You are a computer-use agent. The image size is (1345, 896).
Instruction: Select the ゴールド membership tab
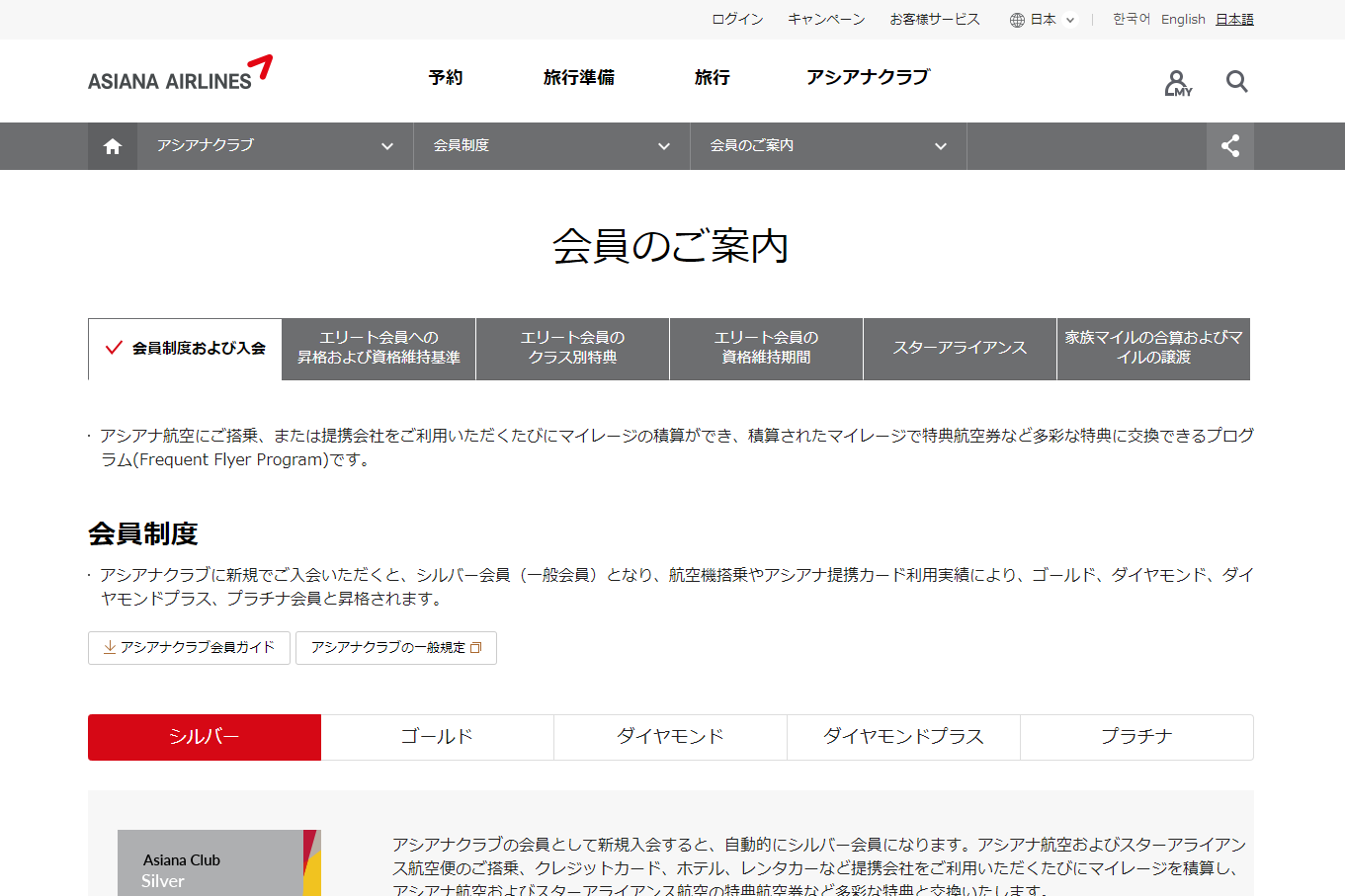pos(437,737)
